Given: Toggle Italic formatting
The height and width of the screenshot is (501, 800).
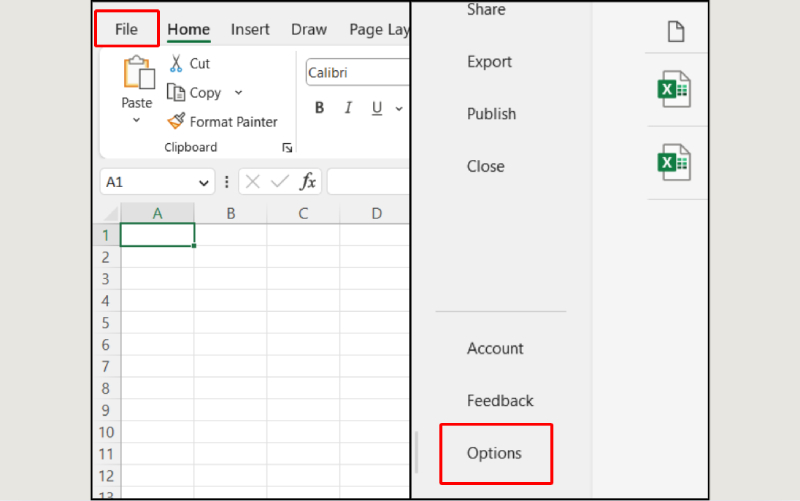Looking at the screenshot, I should pos(348,108).
